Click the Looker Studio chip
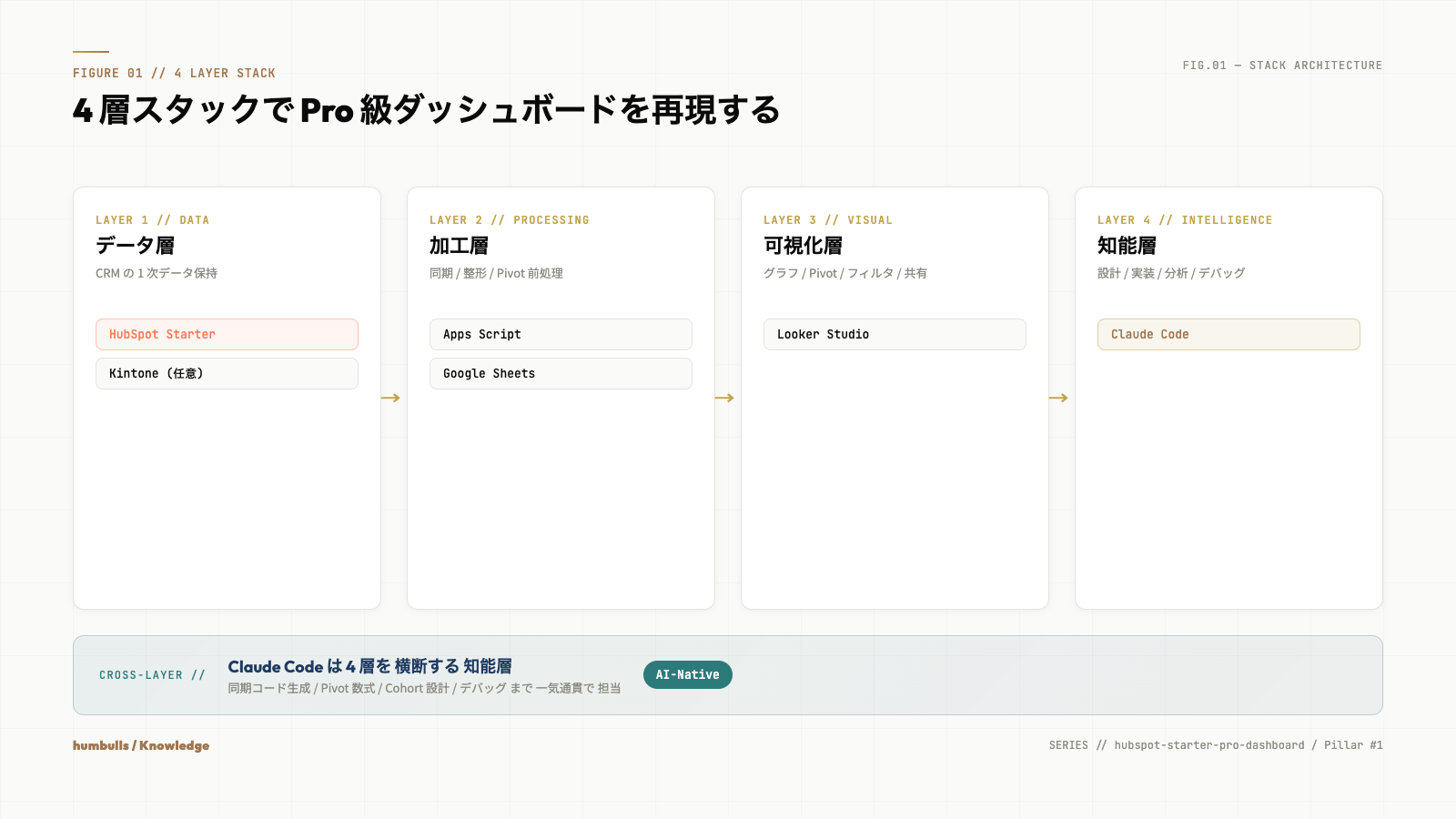Image resolution: width=1456 pixels, height=819 pixels. click(895, 334)
